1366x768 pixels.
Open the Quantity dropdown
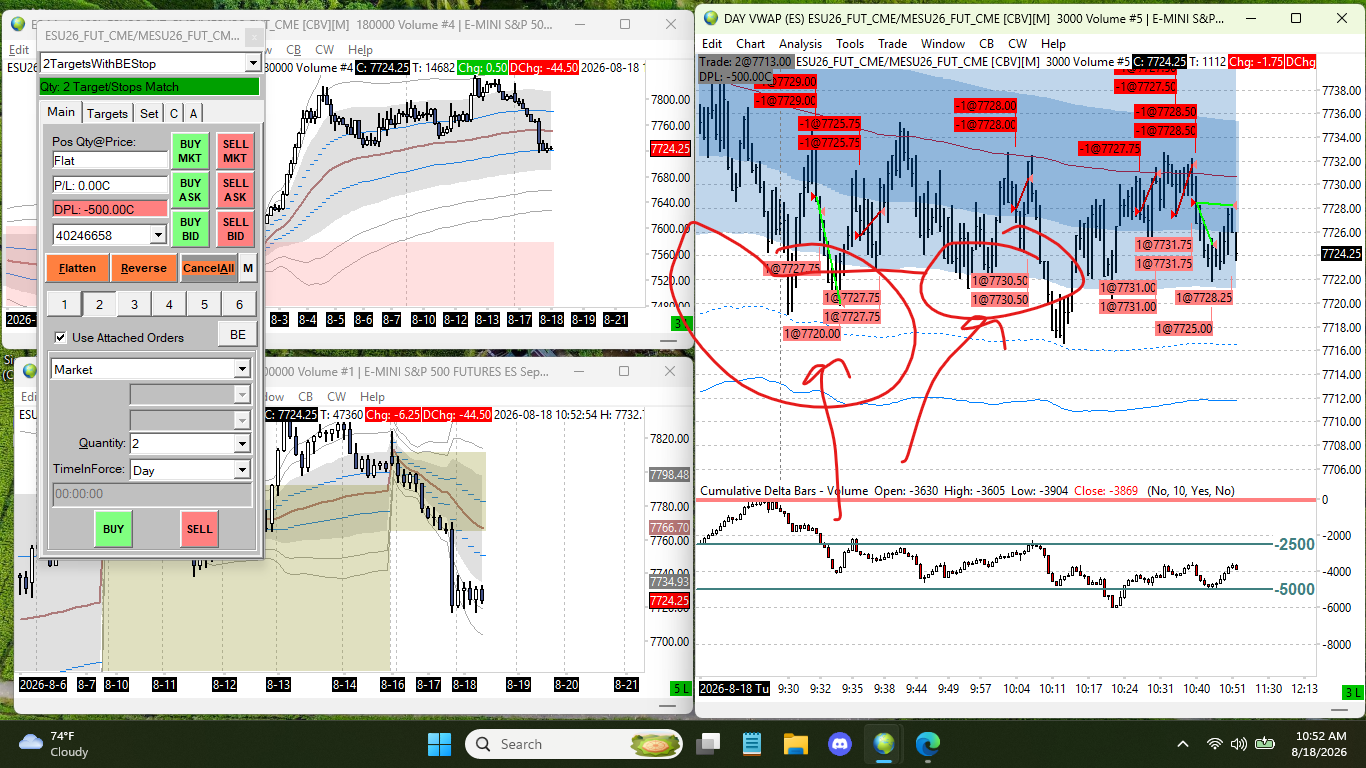(x=242, y=444)
